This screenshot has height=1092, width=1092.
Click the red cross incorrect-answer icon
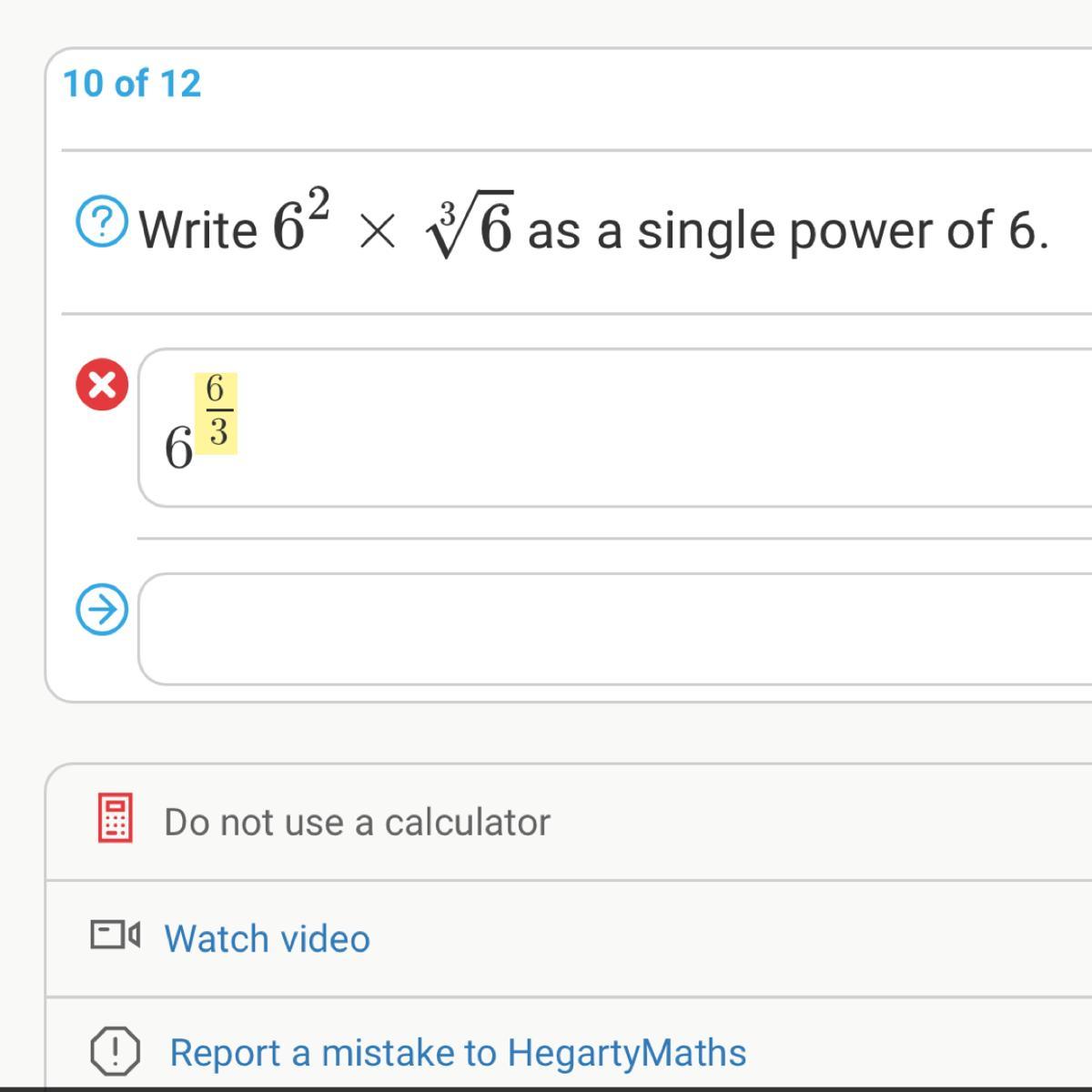[102, 384]
